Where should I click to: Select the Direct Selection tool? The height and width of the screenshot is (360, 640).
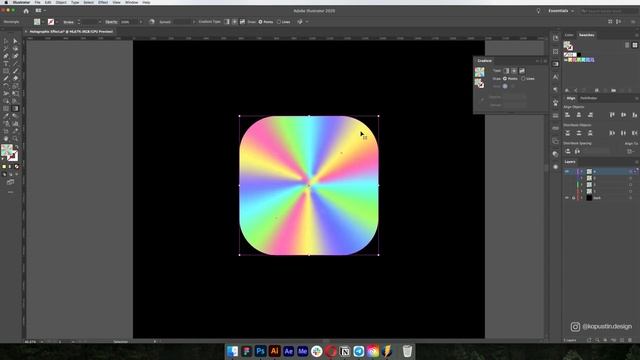(x=16, y=41)
